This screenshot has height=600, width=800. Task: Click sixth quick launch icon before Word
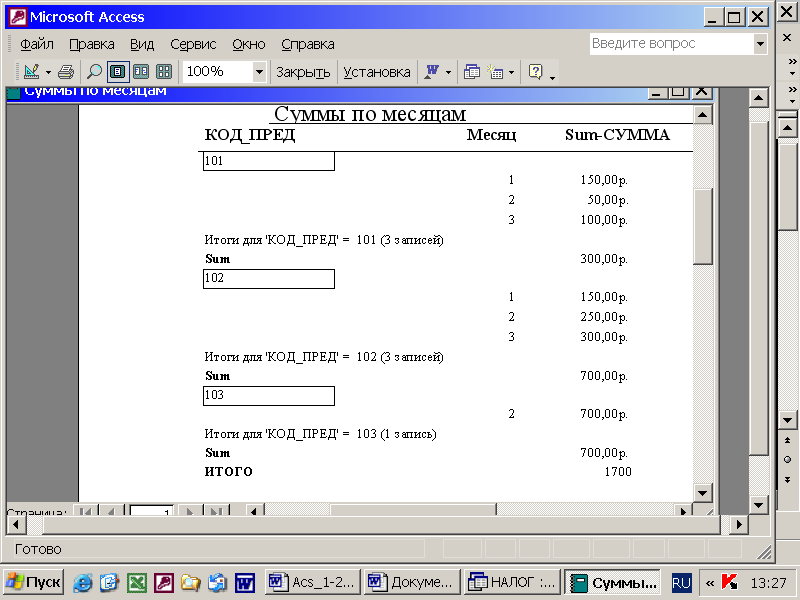click(x=217, y=582)
